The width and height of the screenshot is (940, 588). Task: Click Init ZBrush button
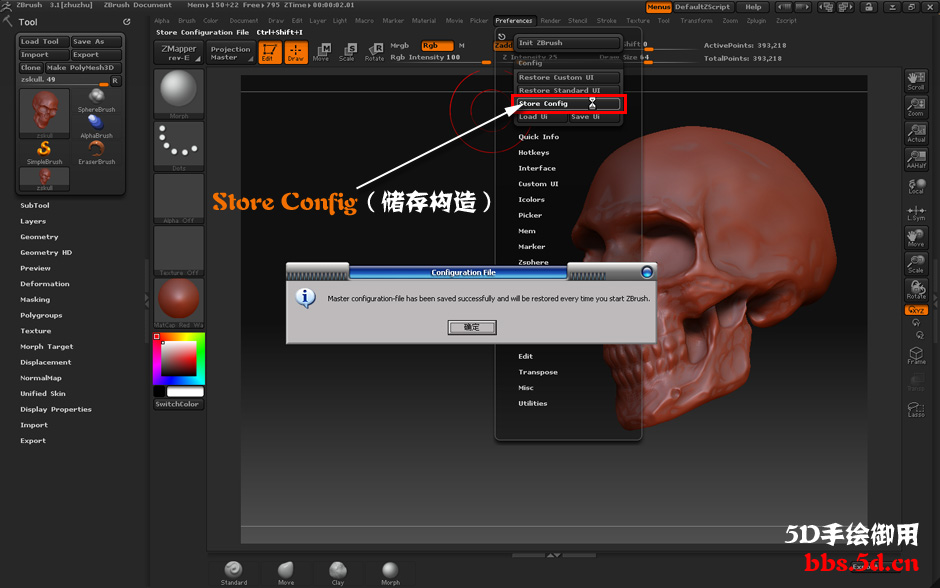[568, 43]
